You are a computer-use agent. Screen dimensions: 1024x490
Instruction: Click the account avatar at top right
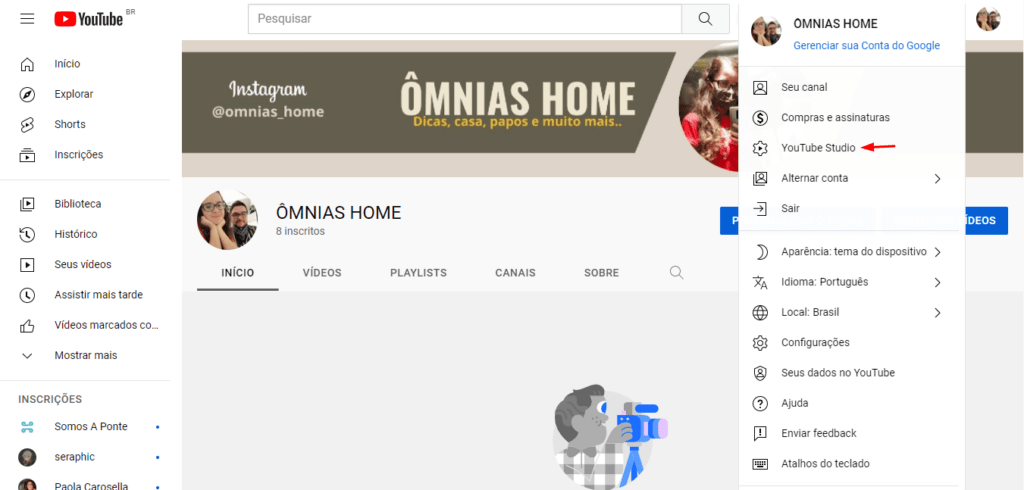pos(988,19)
